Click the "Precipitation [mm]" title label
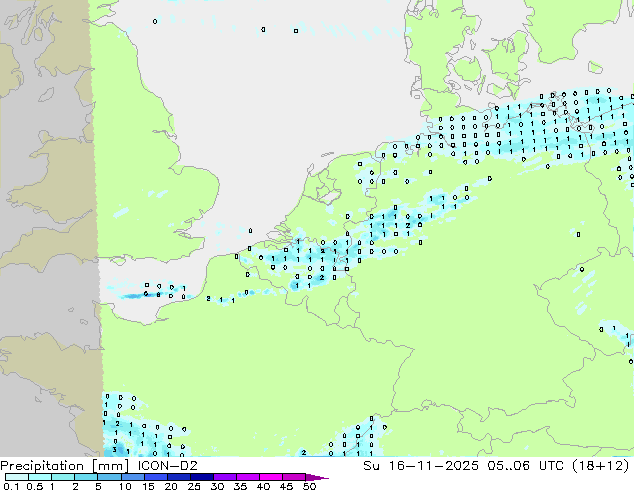634x490 pixels. (x=64, y=466)
